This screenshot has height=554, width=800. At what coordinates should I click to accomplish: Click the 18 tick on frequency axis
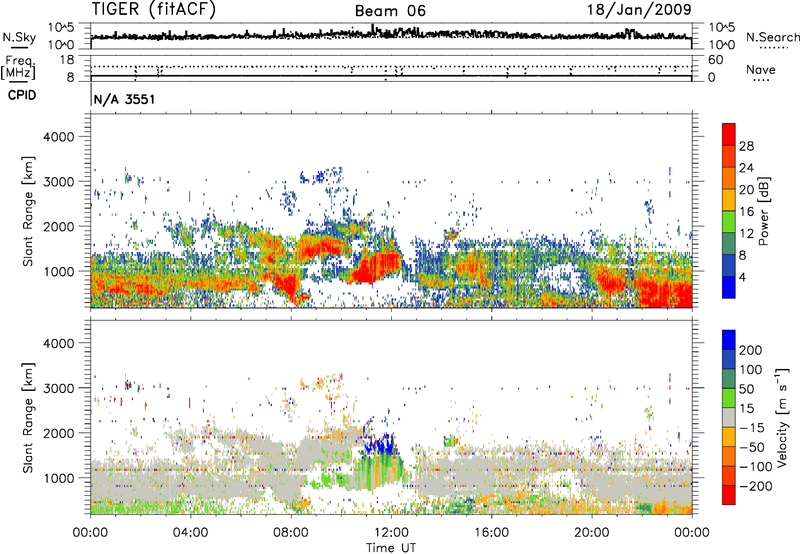(67, 60)
